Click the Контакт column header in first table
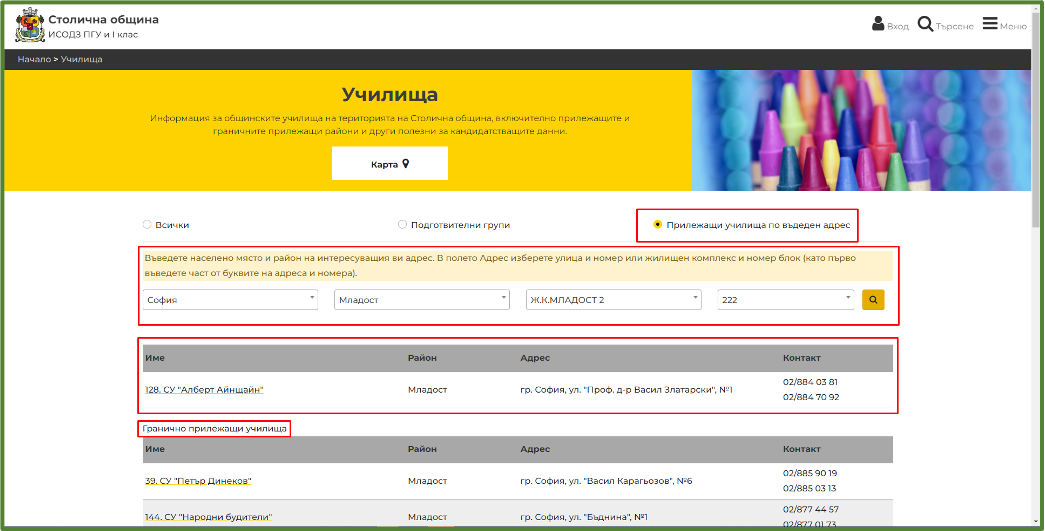This screenshot has width=1045, height=531. (802, 358)
